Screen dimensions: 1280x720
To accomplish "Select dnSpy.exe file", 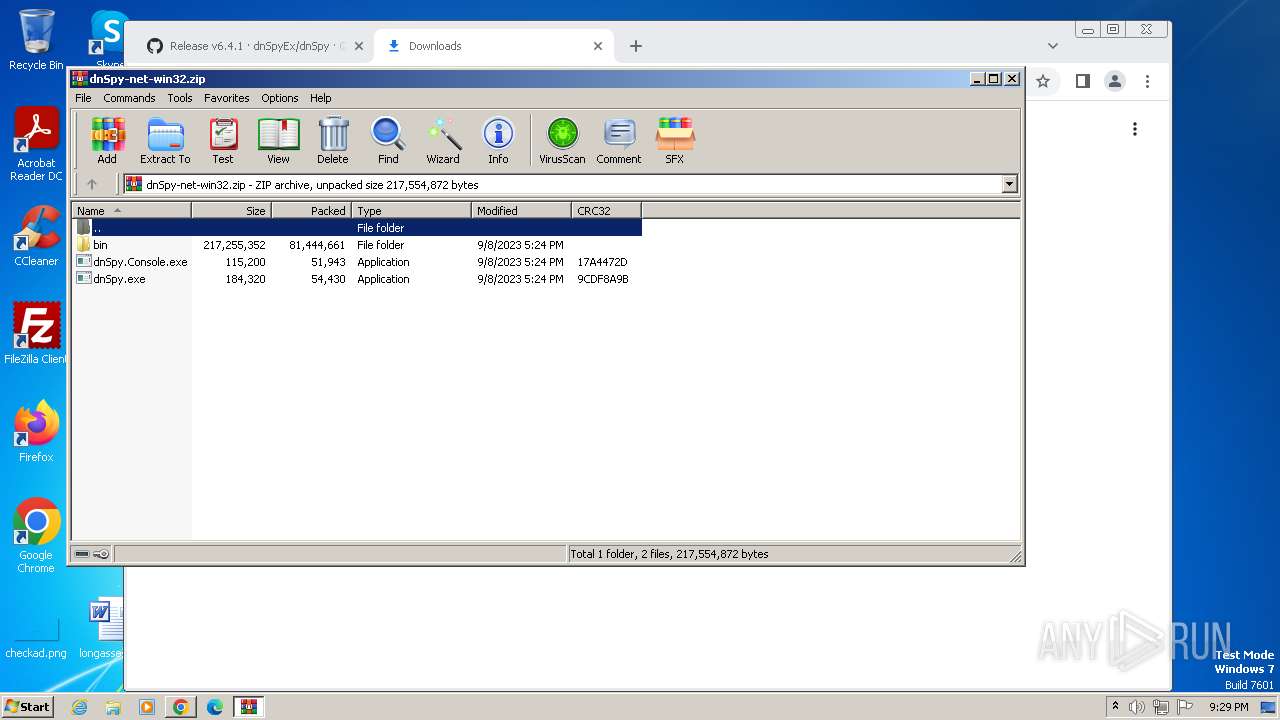I will [x=357, y=279].
